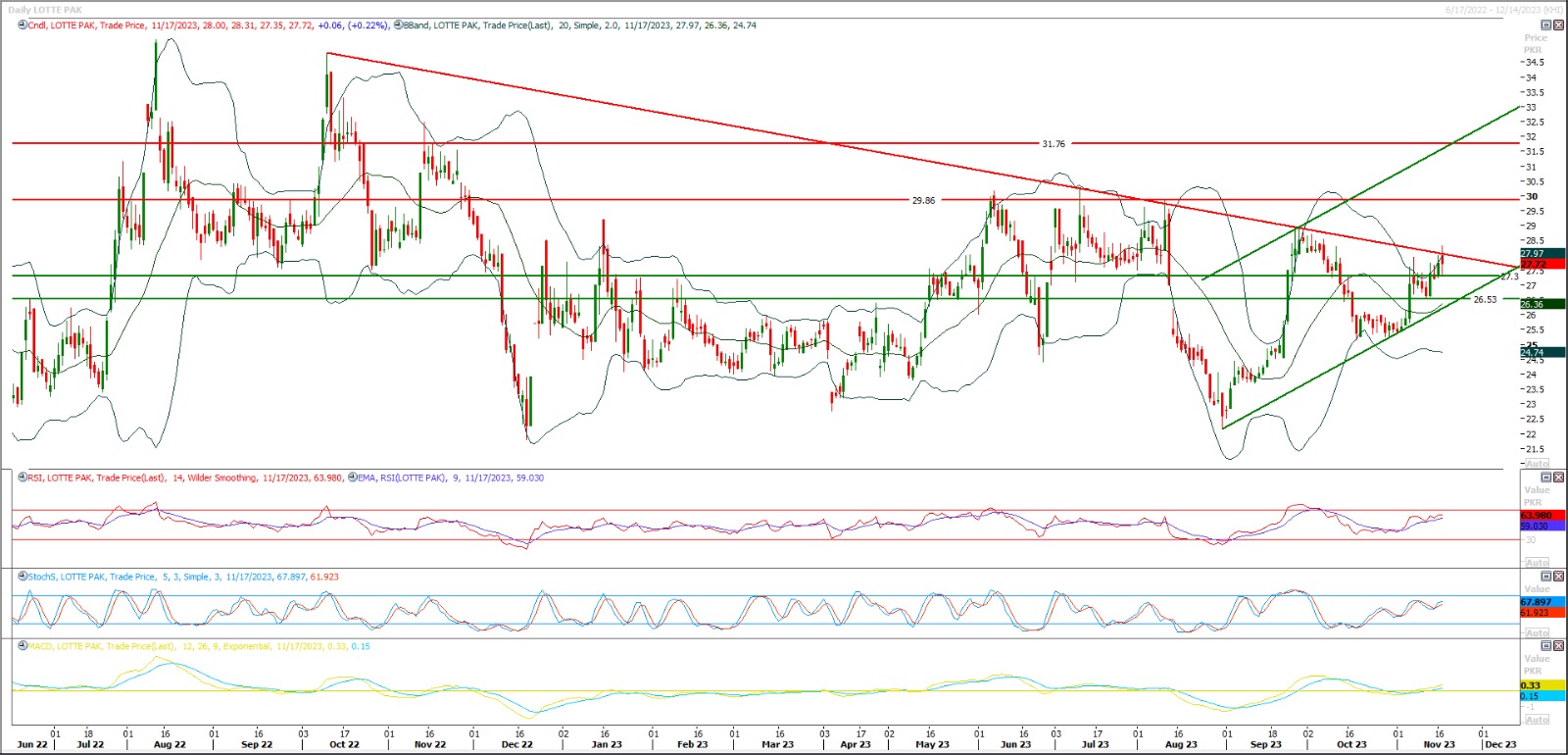Select the 31.76 horizontal resistance line label

click(1053, 144)
